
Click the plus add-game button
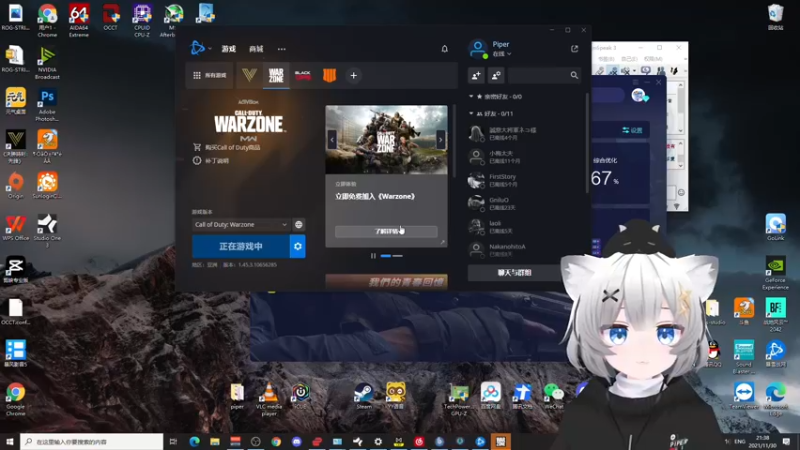point(354,76)
